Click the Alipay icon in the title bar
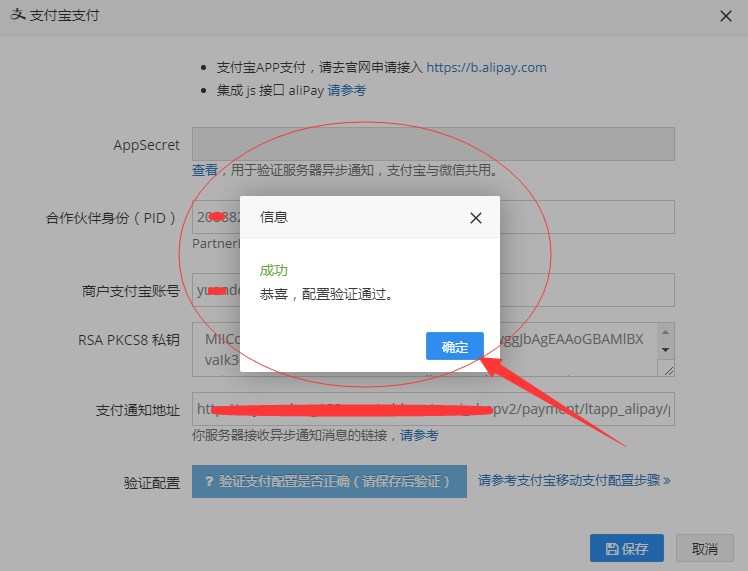The image size is (748, 571). coord(18,15)
